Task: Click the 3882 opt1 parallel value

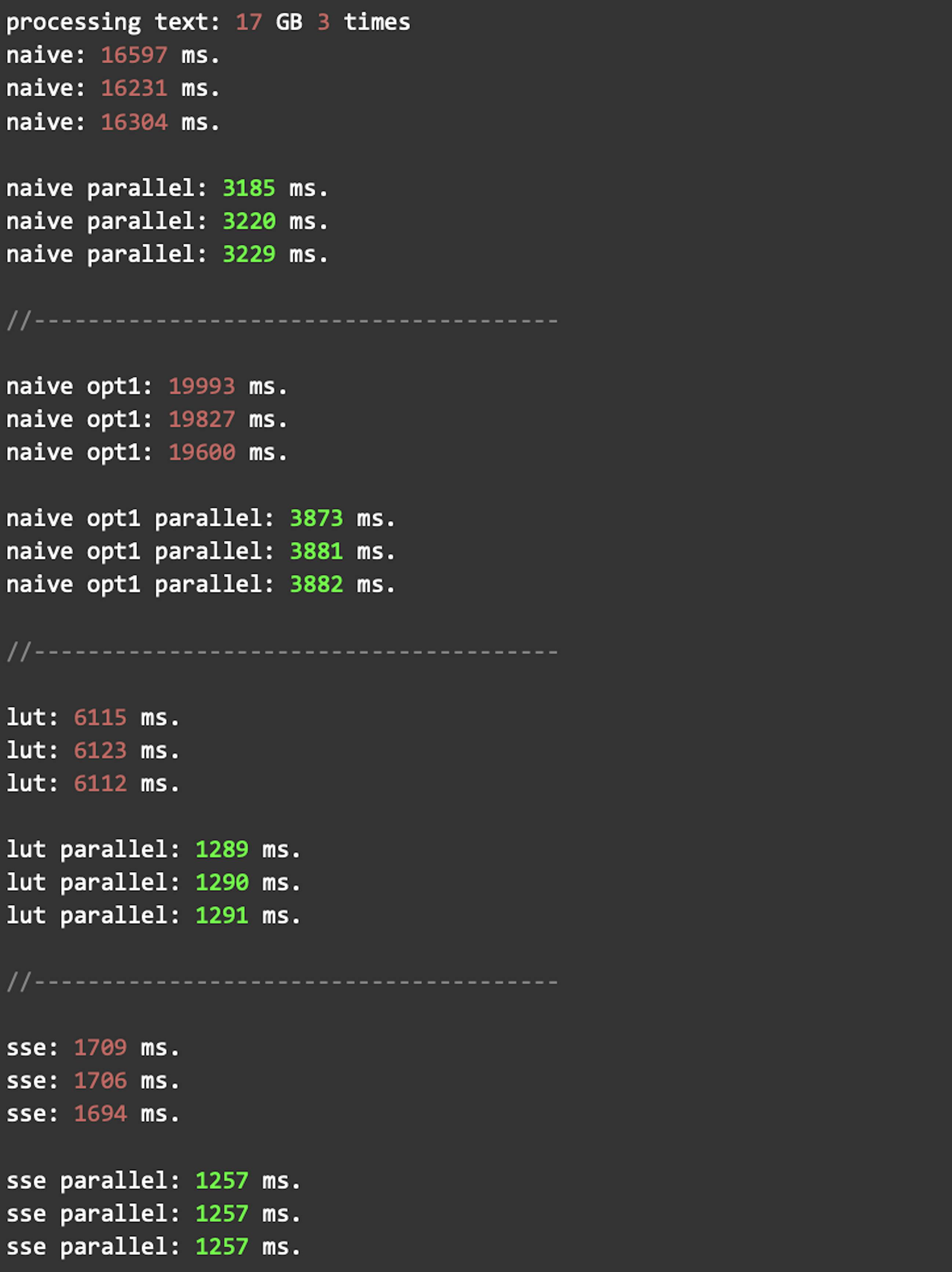Action: point(316,585)
